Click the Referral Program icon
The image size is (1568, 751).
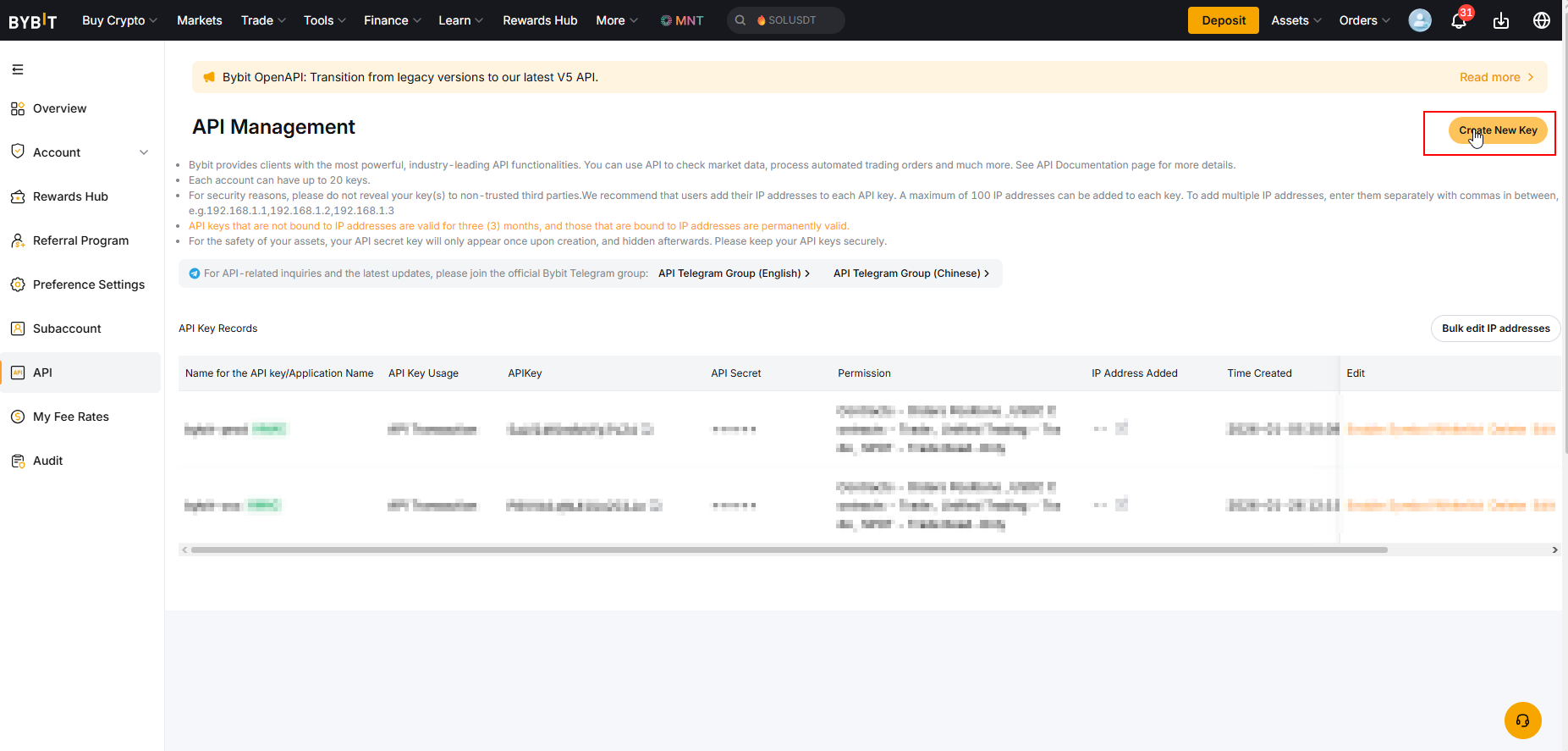click(x=18, y=240)
